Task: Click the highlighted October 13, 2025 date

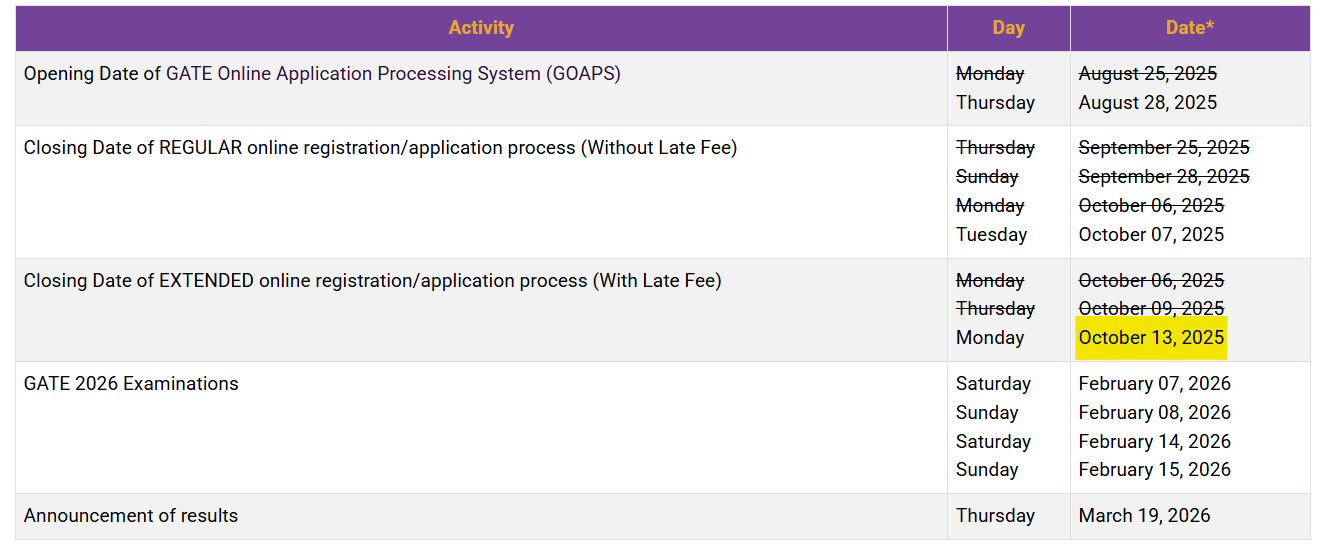Action: pos(1151,338)
